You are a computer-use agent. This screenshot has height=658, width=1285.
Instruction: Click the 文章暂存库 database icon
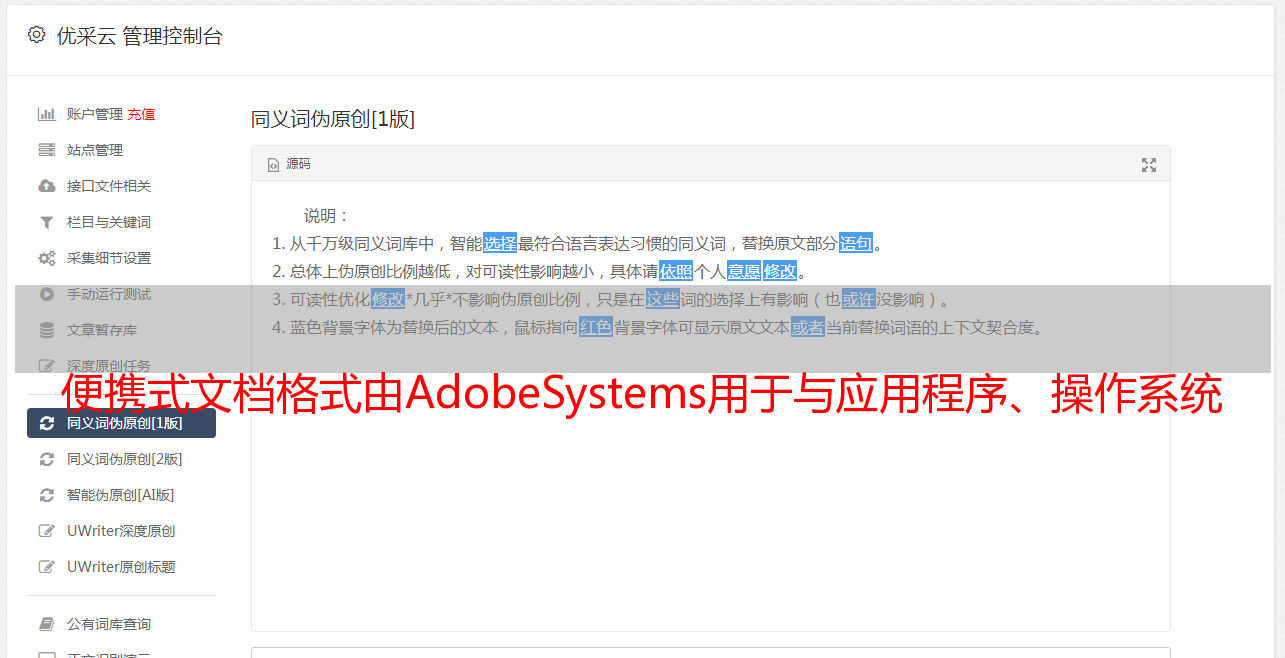46,330
